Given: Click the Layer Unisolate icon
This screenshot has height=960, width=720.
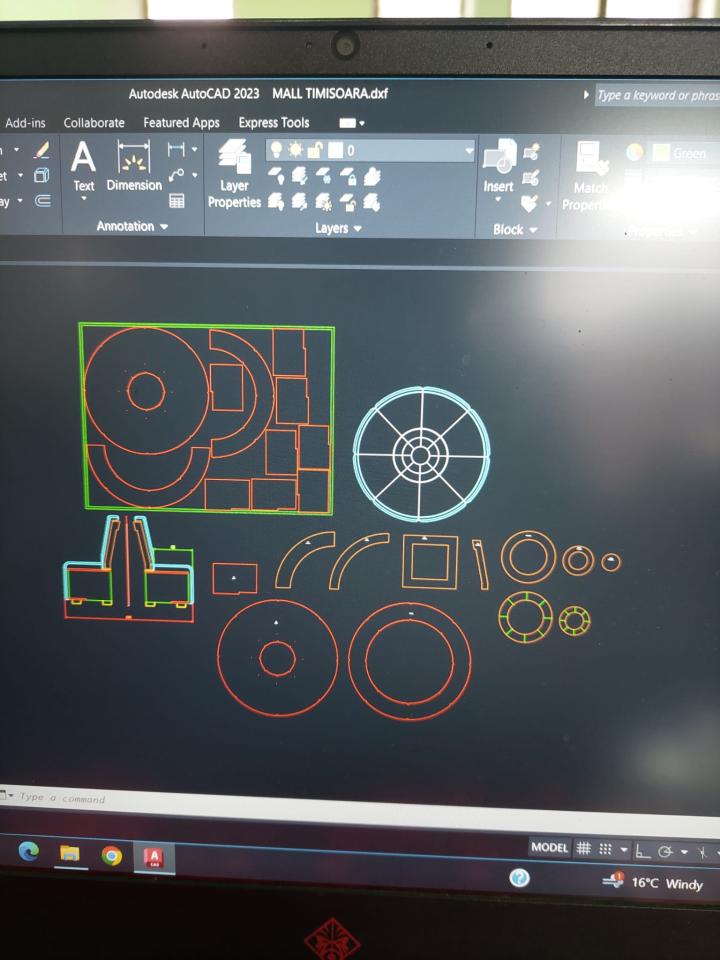Looking at the screenshot, I should pos(299,201).
